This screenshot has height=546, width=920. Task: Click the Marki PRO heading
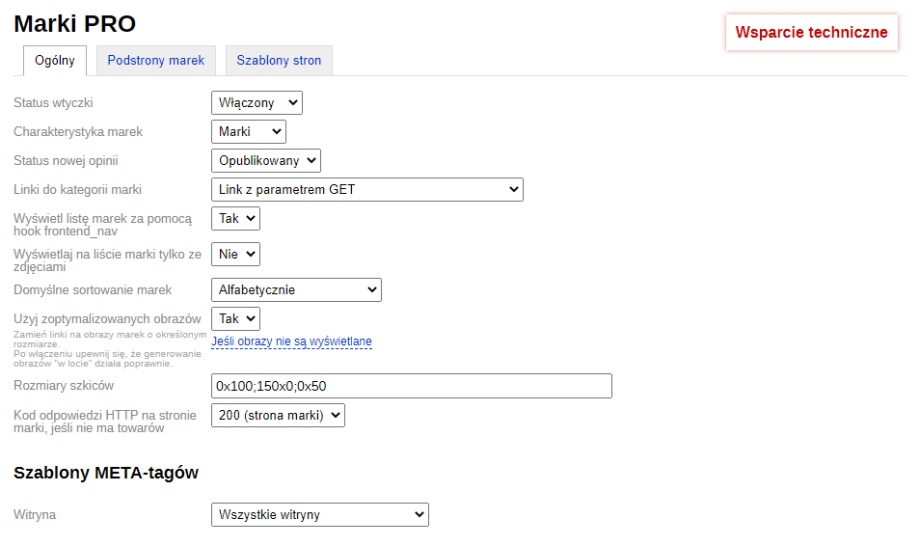(75, 22)
